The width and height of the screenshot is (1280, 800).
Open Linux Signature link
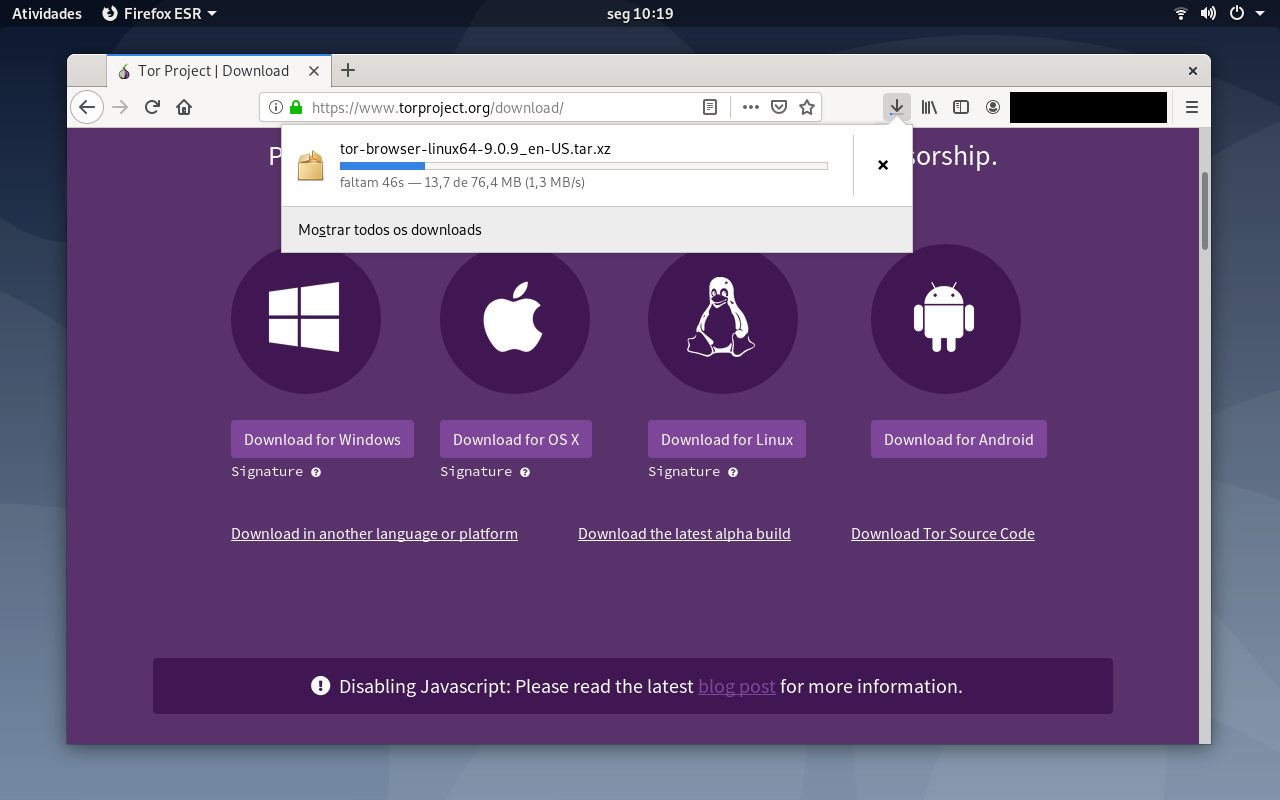pyautogui.click(x=684, y=472)
